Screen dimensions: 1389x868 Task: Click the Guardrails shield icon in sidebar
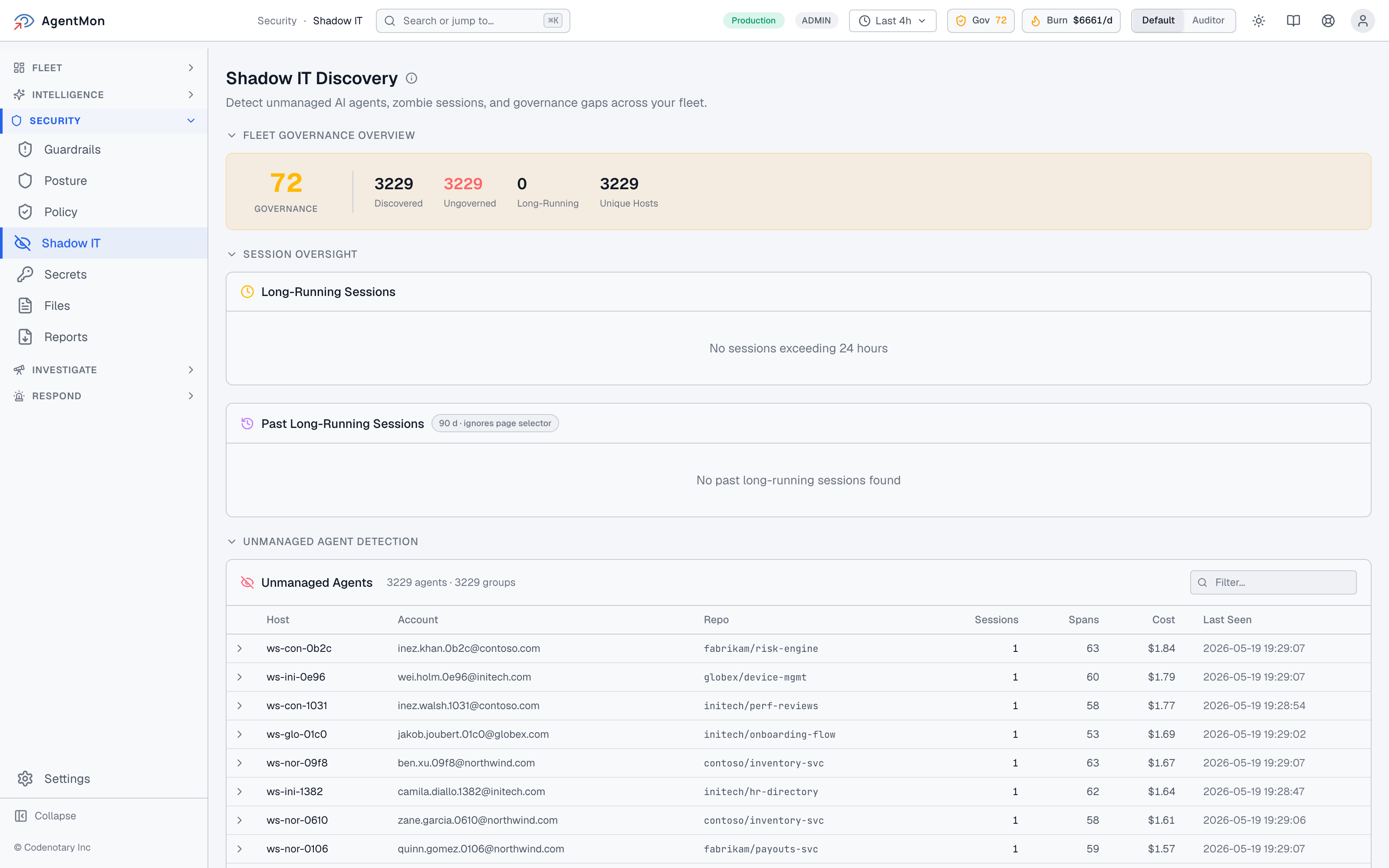pos(25,149)
